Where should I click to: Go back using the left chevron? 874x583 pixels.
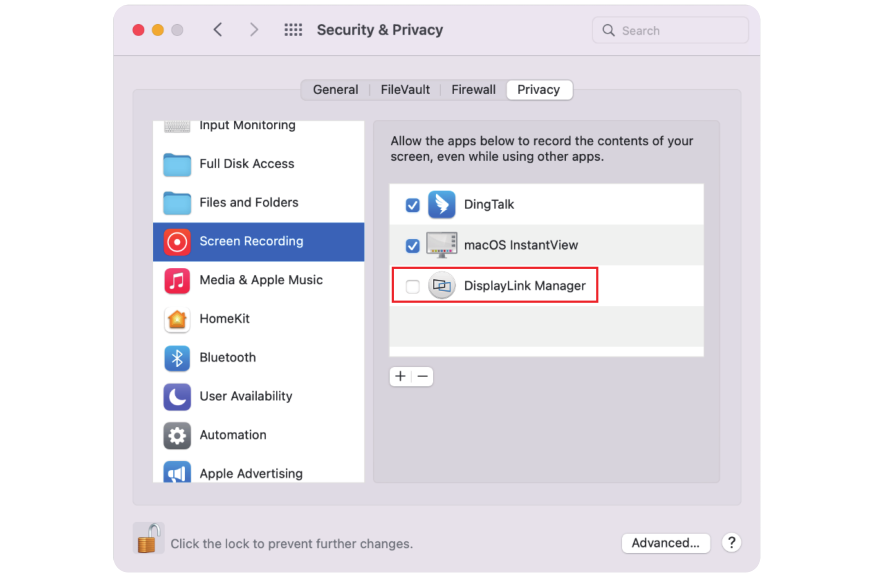pyautogui.click(x=218, y=30)
